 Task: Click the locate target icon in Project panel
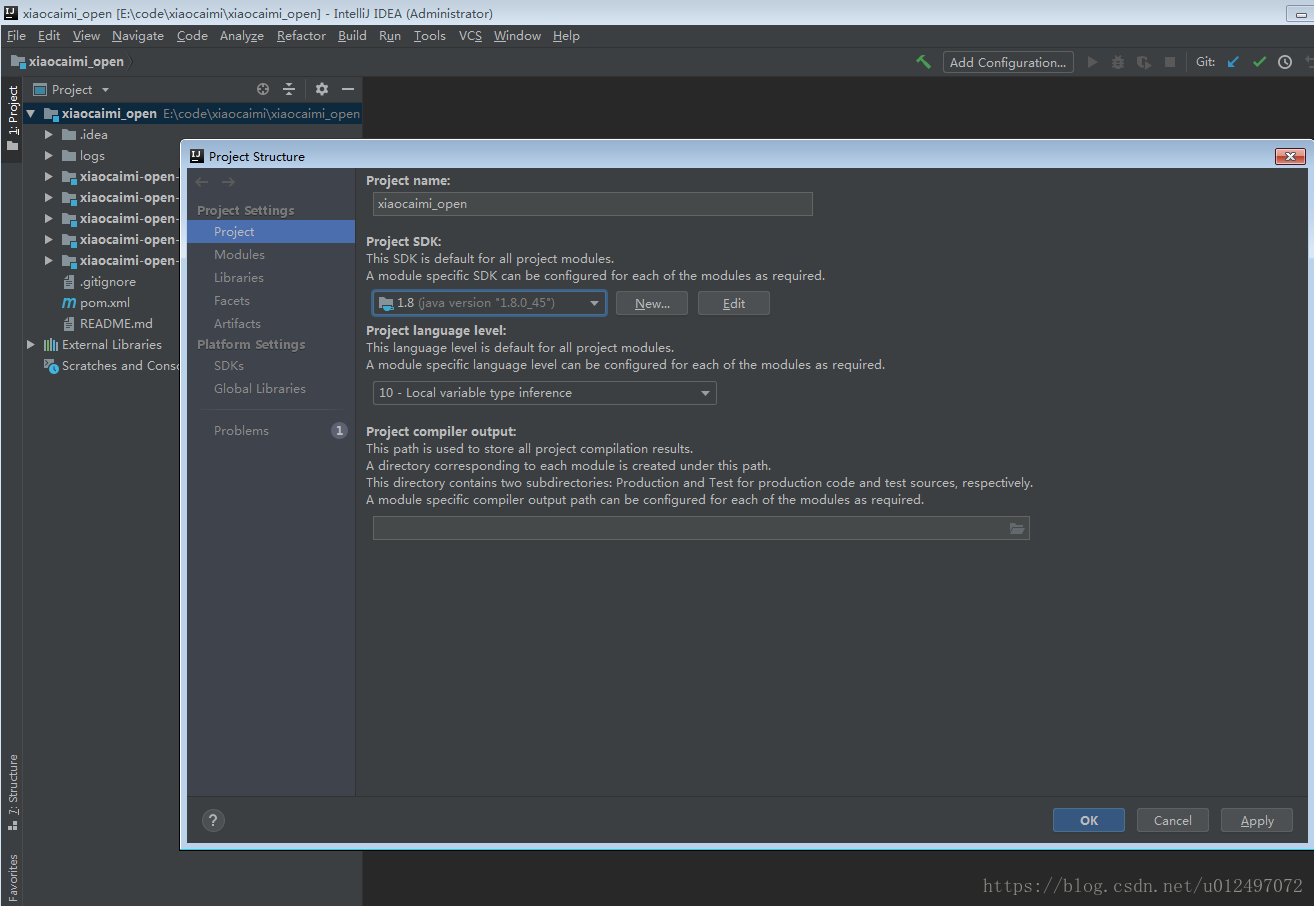tap(263, 89)
